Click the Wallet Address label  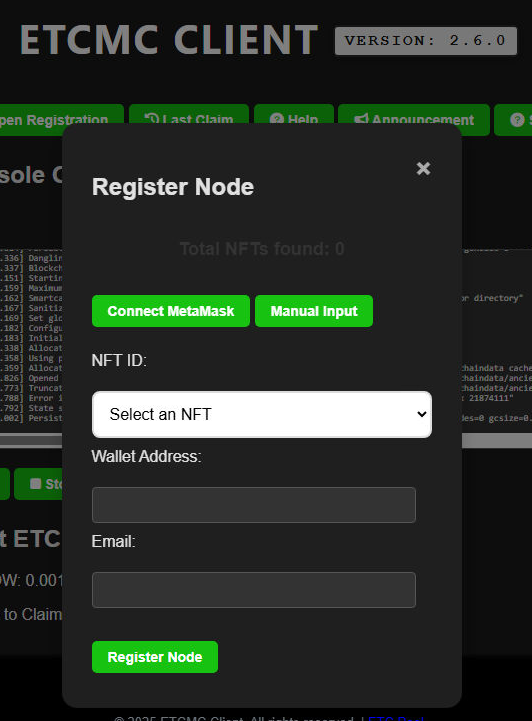(x=146, y=456)
